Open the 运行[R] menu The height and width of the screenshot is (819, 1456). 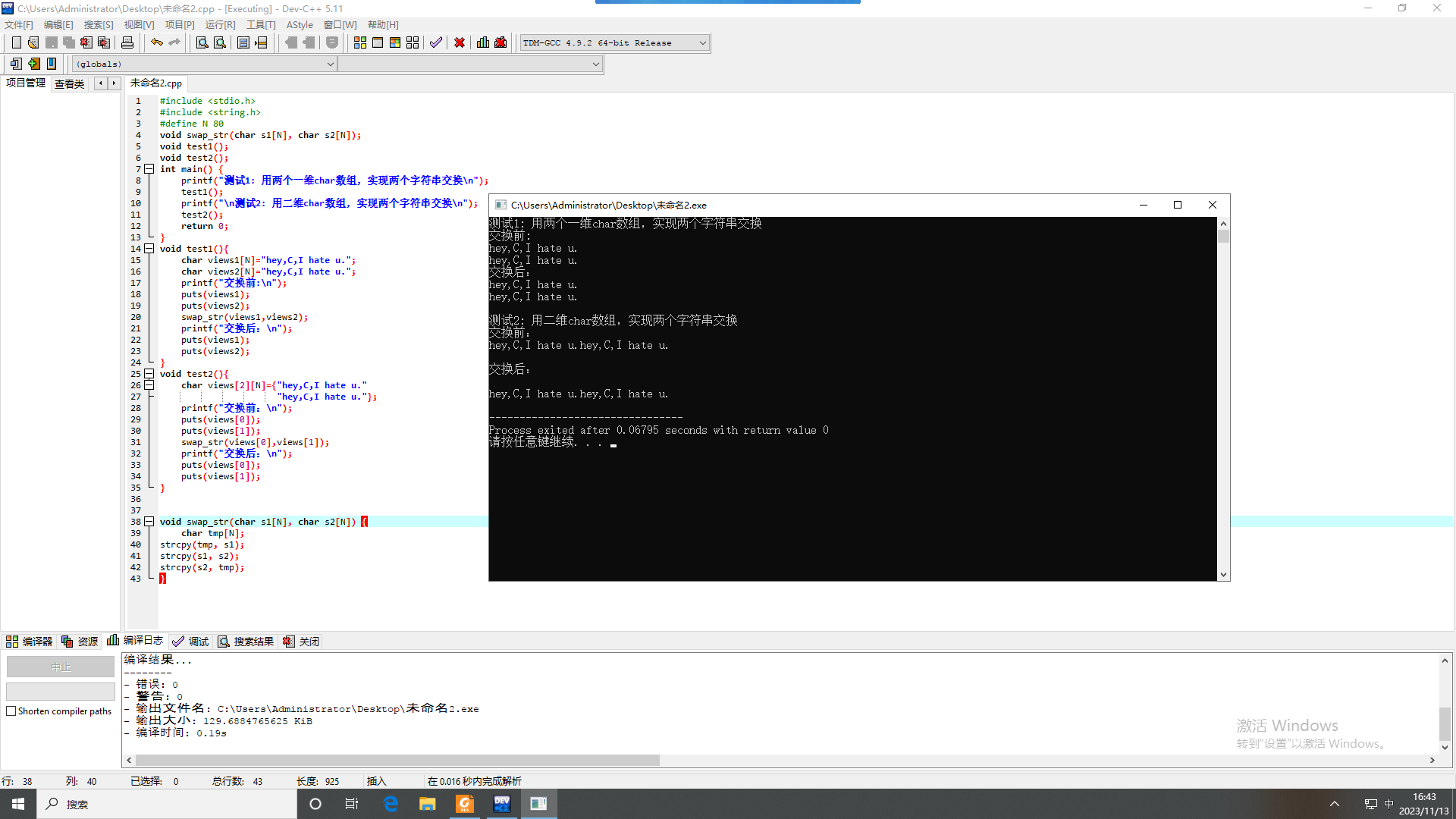pyautogui.click(x=220, y=25)
